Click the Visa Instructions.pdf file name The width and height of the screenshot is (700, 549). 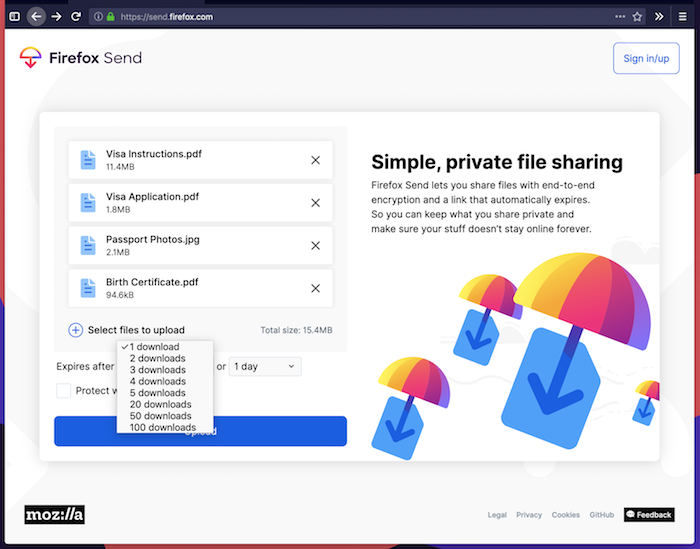pyautogui.click(x=154, y=154)
